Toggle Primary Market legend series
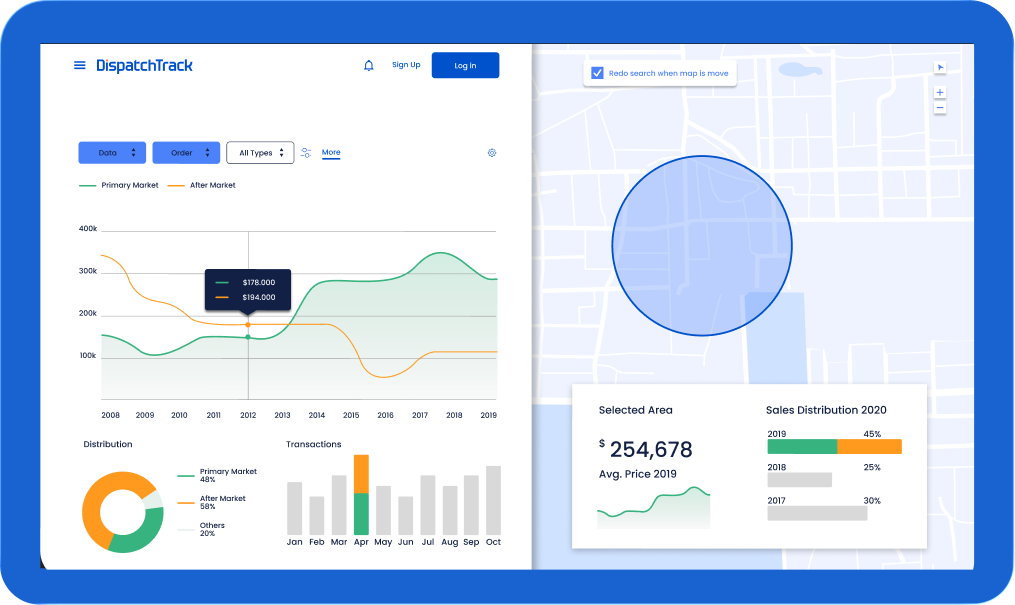This screenshot has height=605, width=1015. 118,185
